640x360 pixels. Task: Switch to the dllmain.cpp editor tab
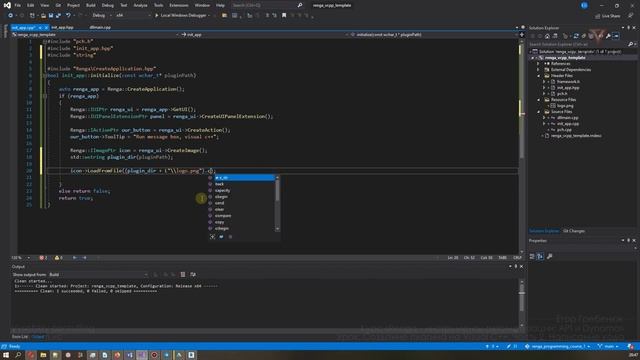click(x=100, y=27)
